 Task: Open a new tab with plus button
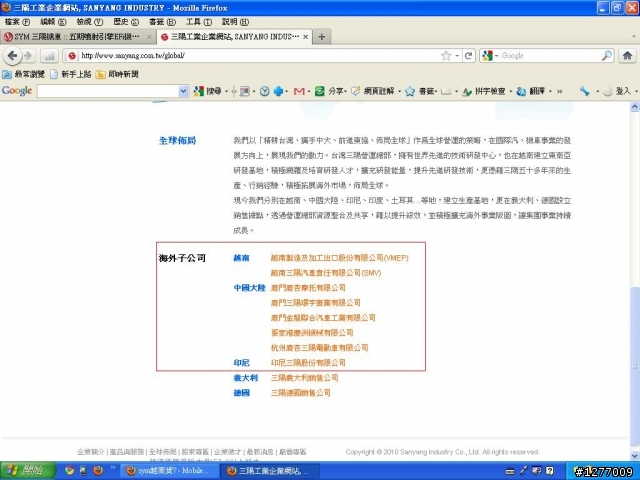[x=322, y=37]
